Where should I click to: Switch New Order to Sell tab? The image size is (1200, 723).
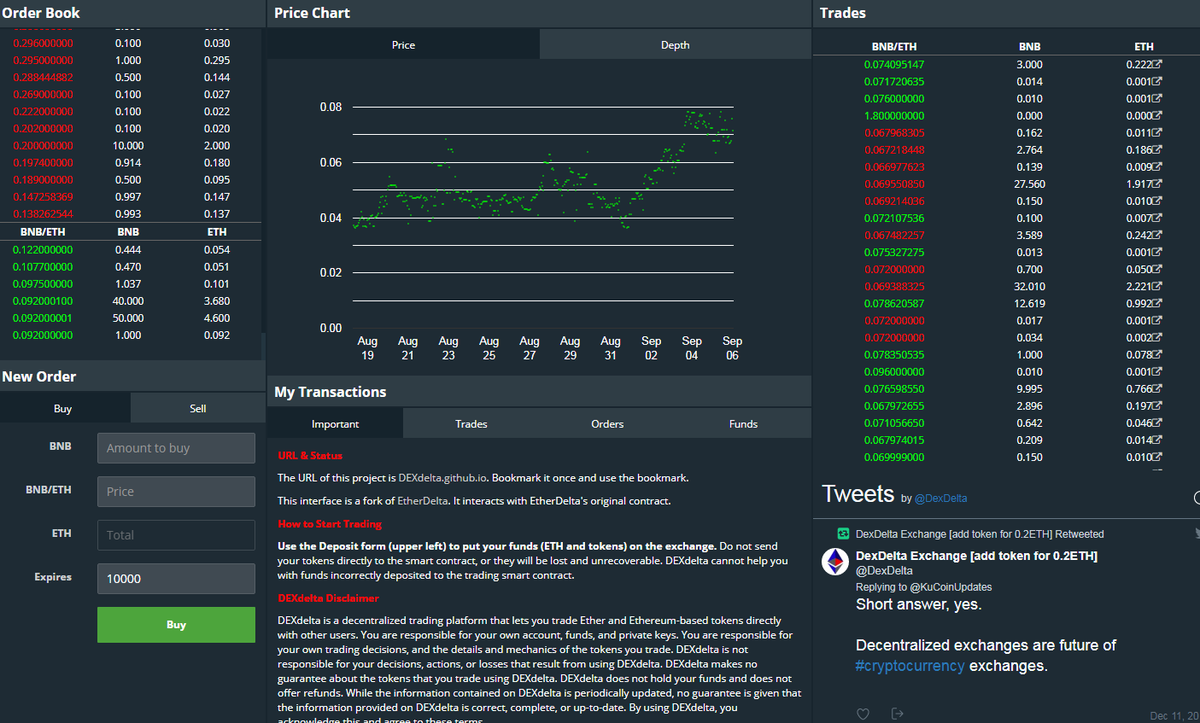198,408
